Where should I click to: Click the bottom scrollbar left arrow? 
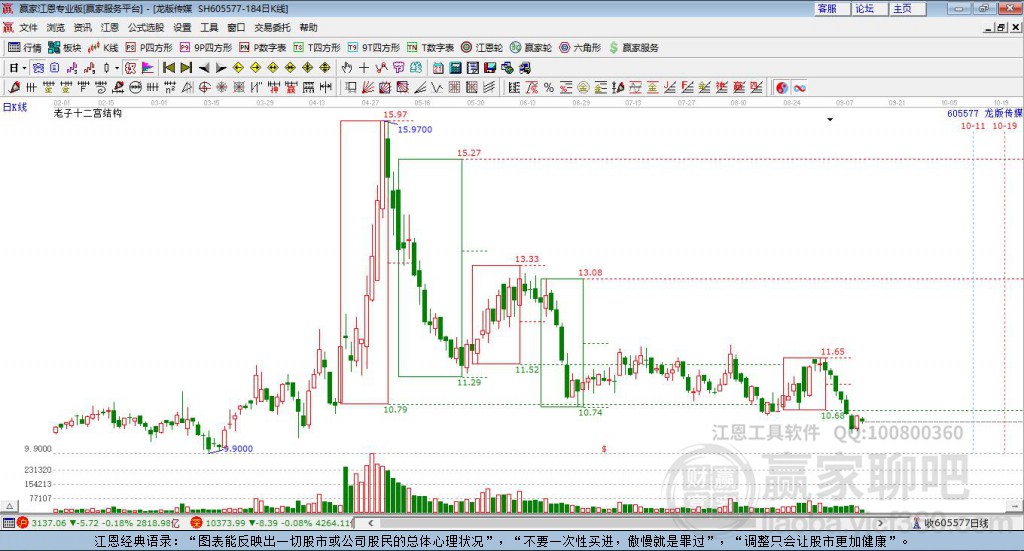370,523
